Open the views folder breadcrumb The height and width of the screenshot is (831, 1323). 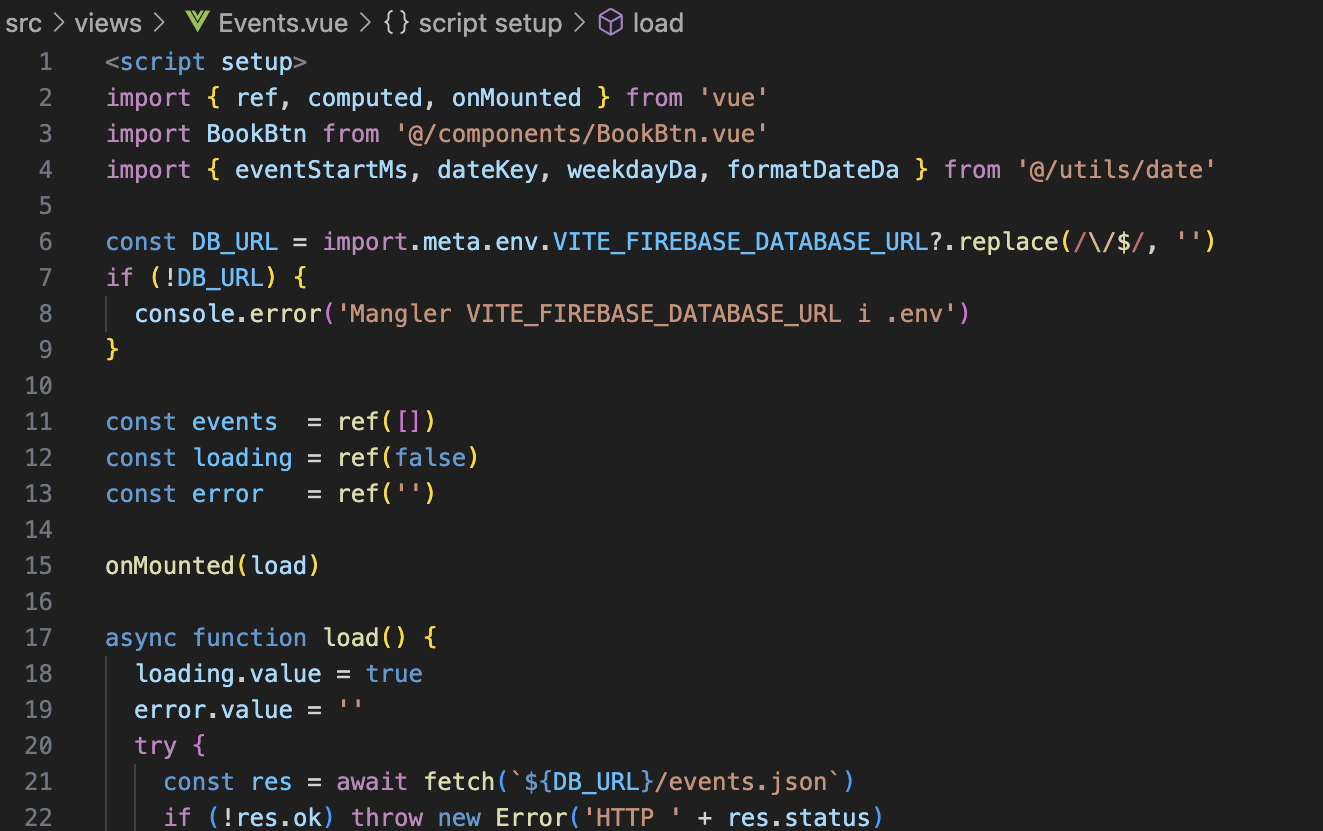[108, 23]
